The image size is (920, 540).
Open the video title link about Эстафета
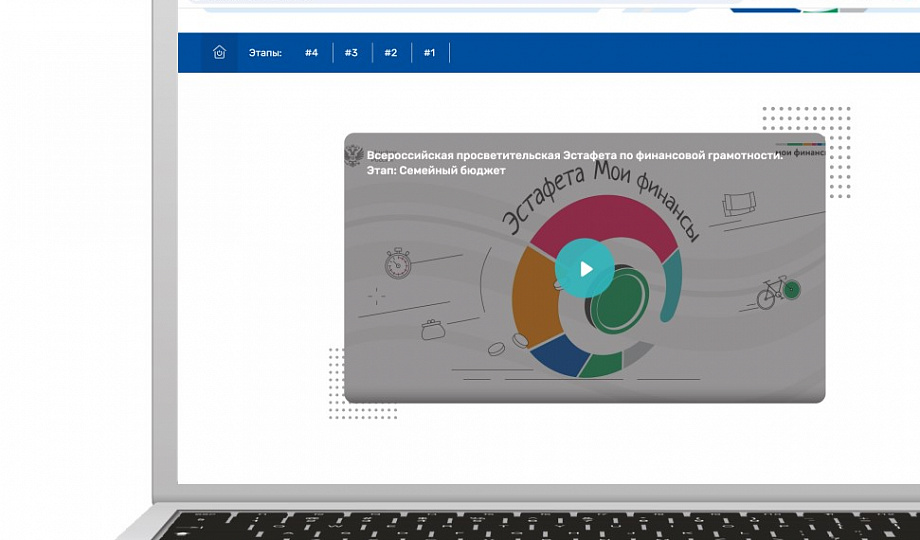tap(574, 155)
